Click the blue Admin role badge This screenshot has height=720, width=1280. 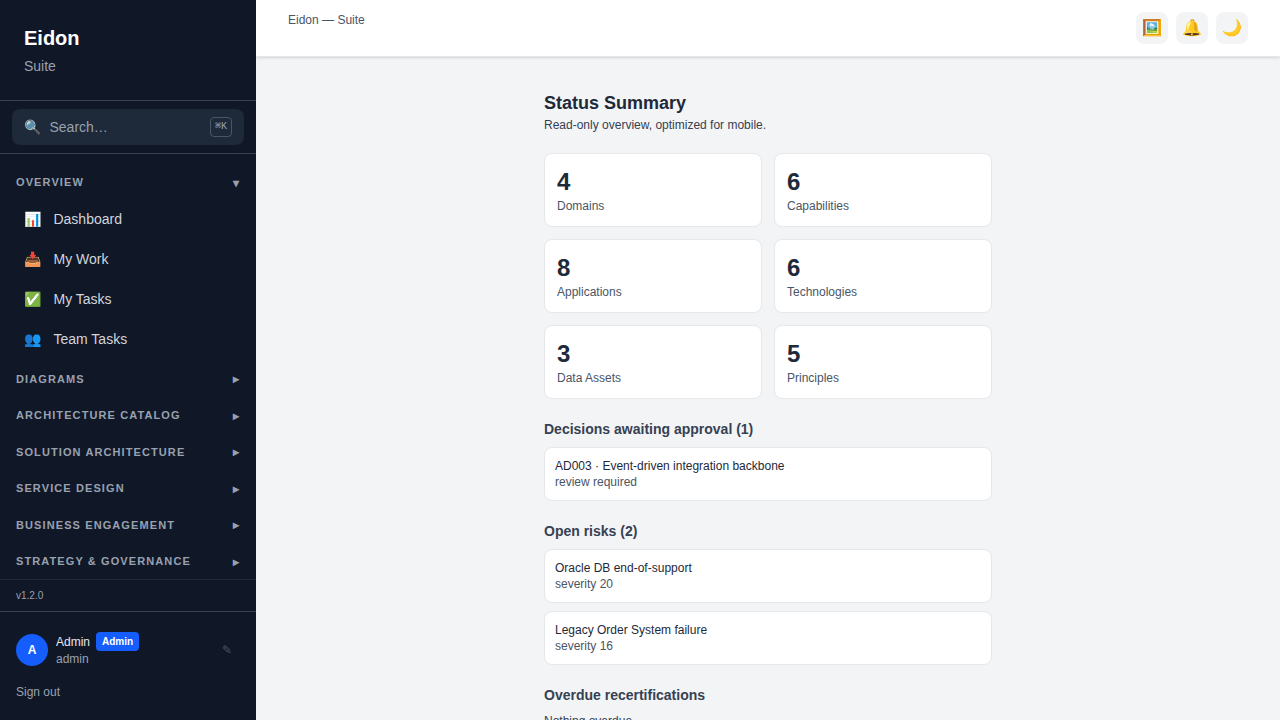(x=117, y=642)
